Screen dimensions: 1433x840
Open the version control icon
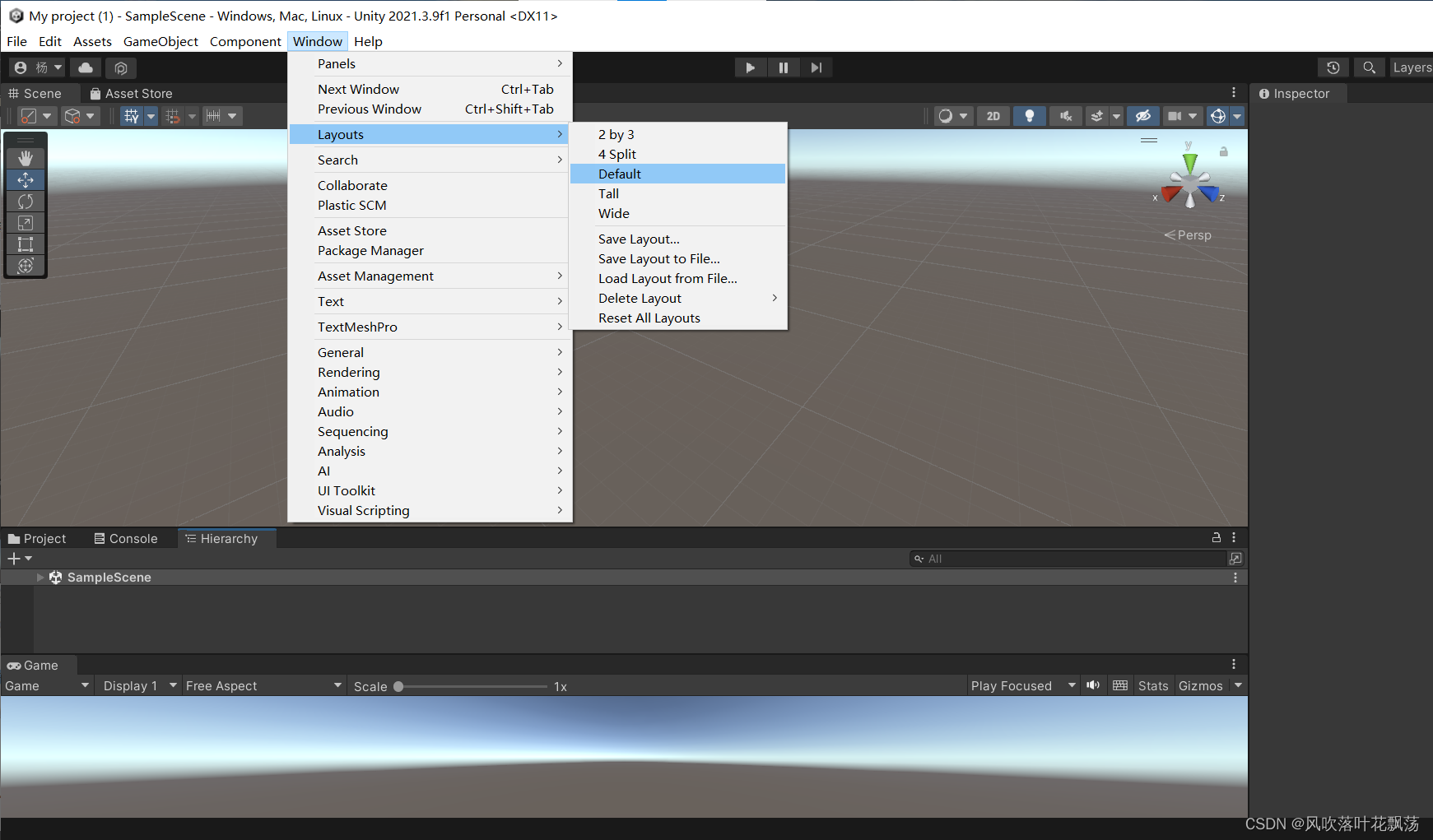[121, 67]
